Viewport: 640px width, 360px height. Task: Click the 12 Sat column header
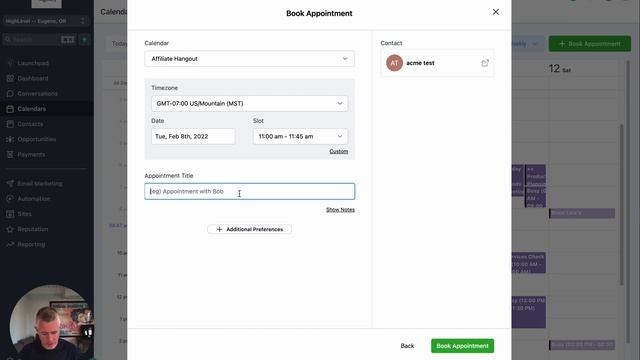(560, 69)
